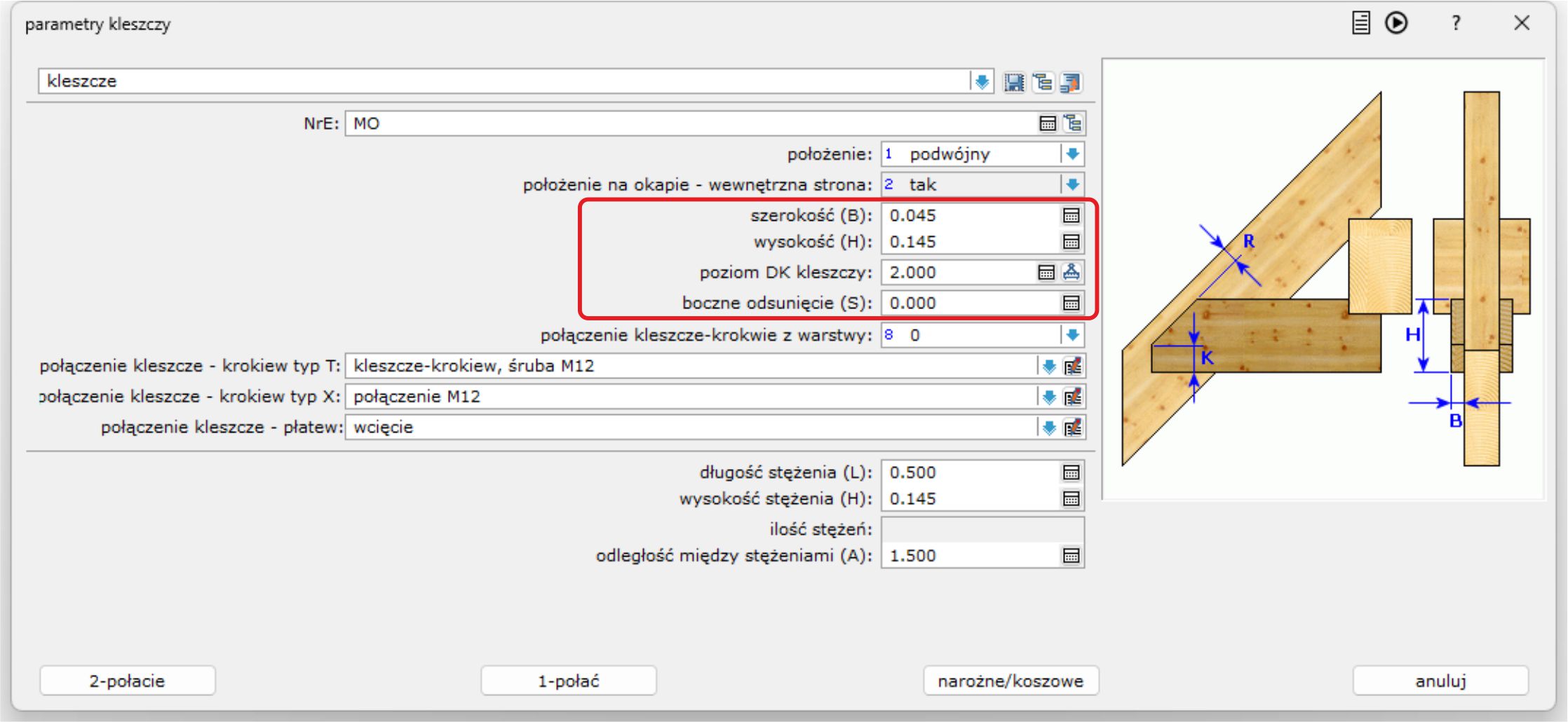Open calculator for boczne odsunięcie (S)
The image size is (1568, 722).
coord(1071,303)
